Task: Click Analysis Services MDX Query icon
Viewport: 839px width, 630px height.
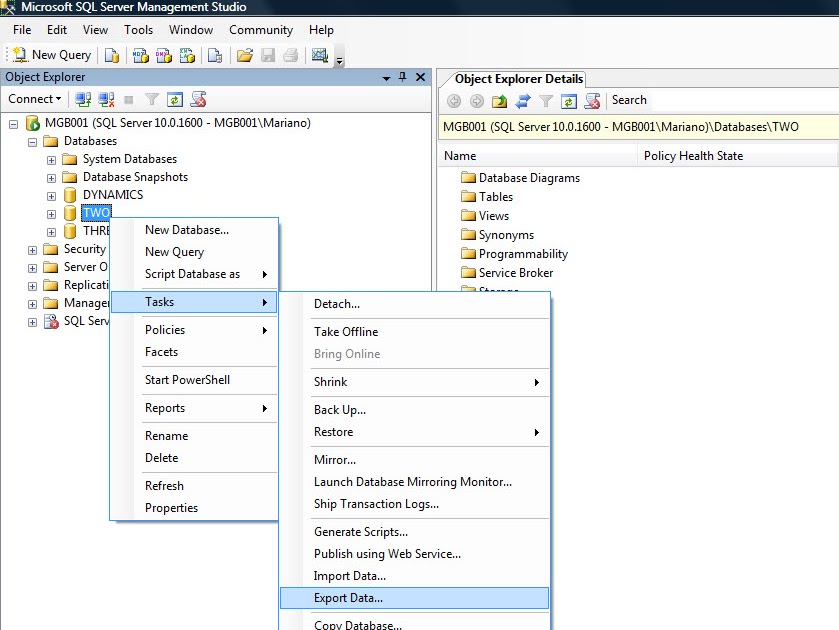Action: [x=141, y=55]
